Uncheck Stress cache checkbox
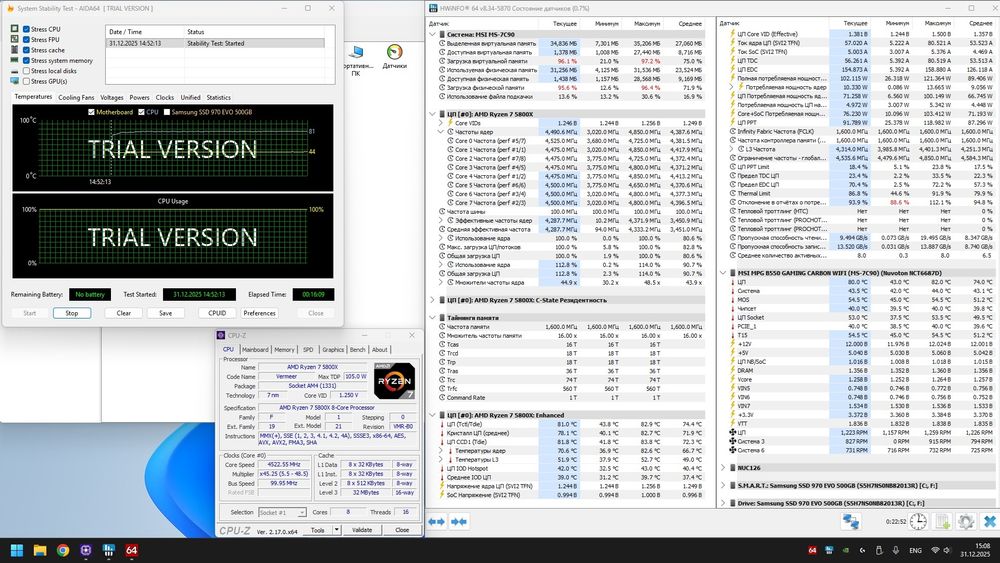 click(26, 50)
